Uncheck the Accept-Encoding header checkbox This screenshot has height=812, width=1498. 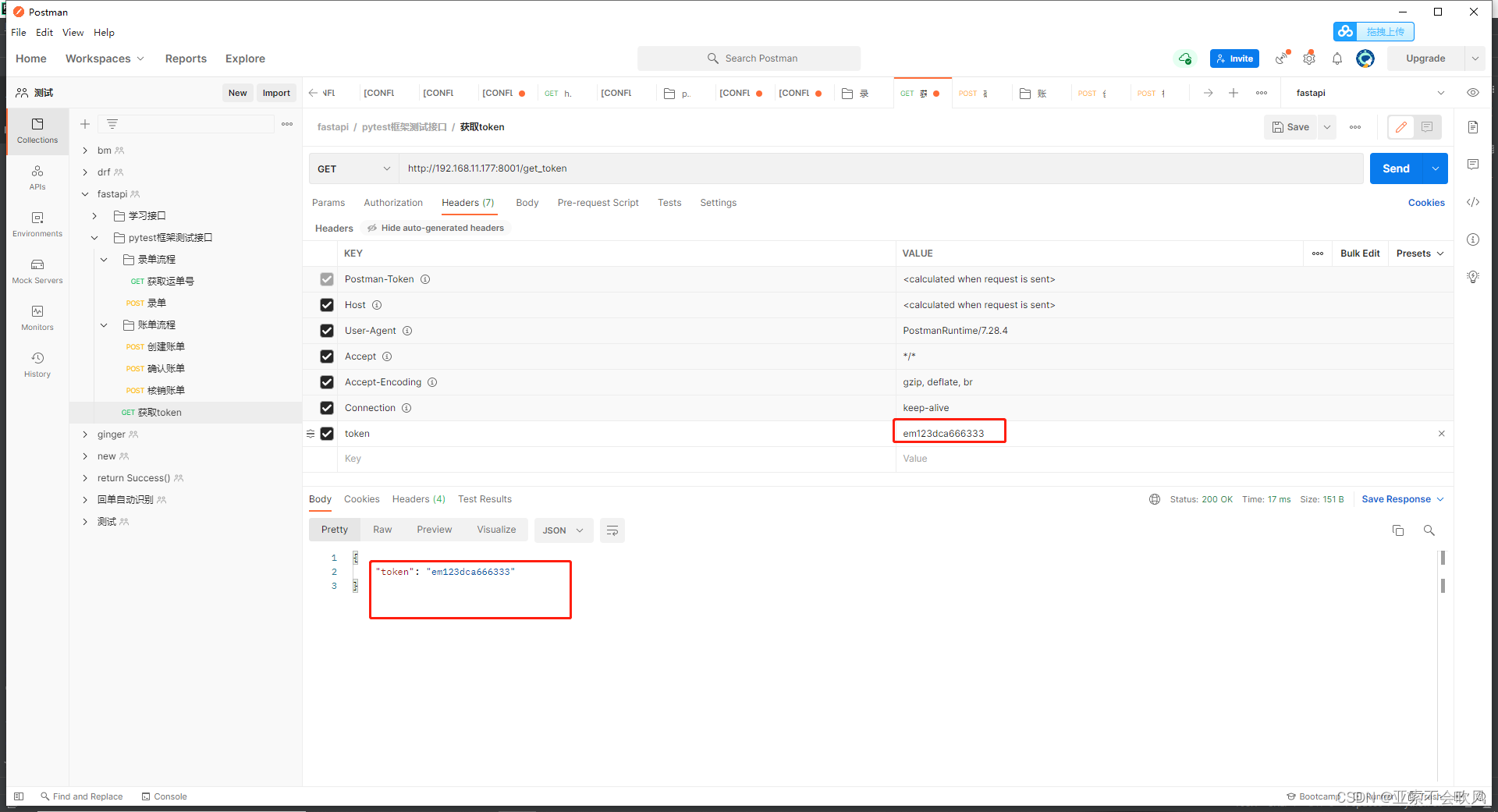[x=327, y=382]
